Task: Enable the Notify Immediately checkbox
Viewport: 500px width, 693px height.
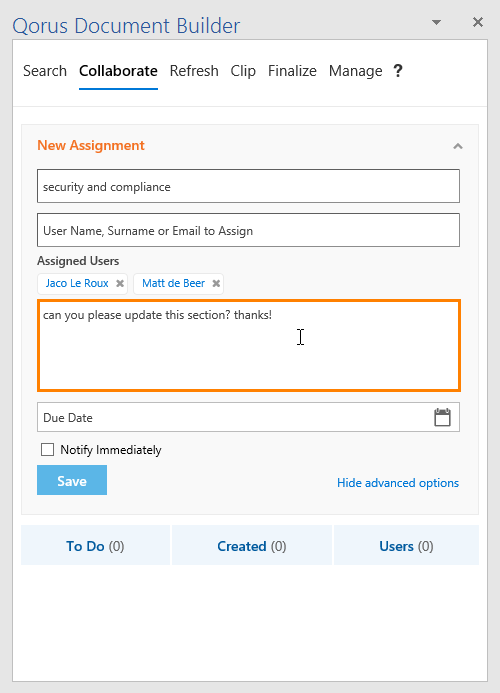Action: point(47,449)
